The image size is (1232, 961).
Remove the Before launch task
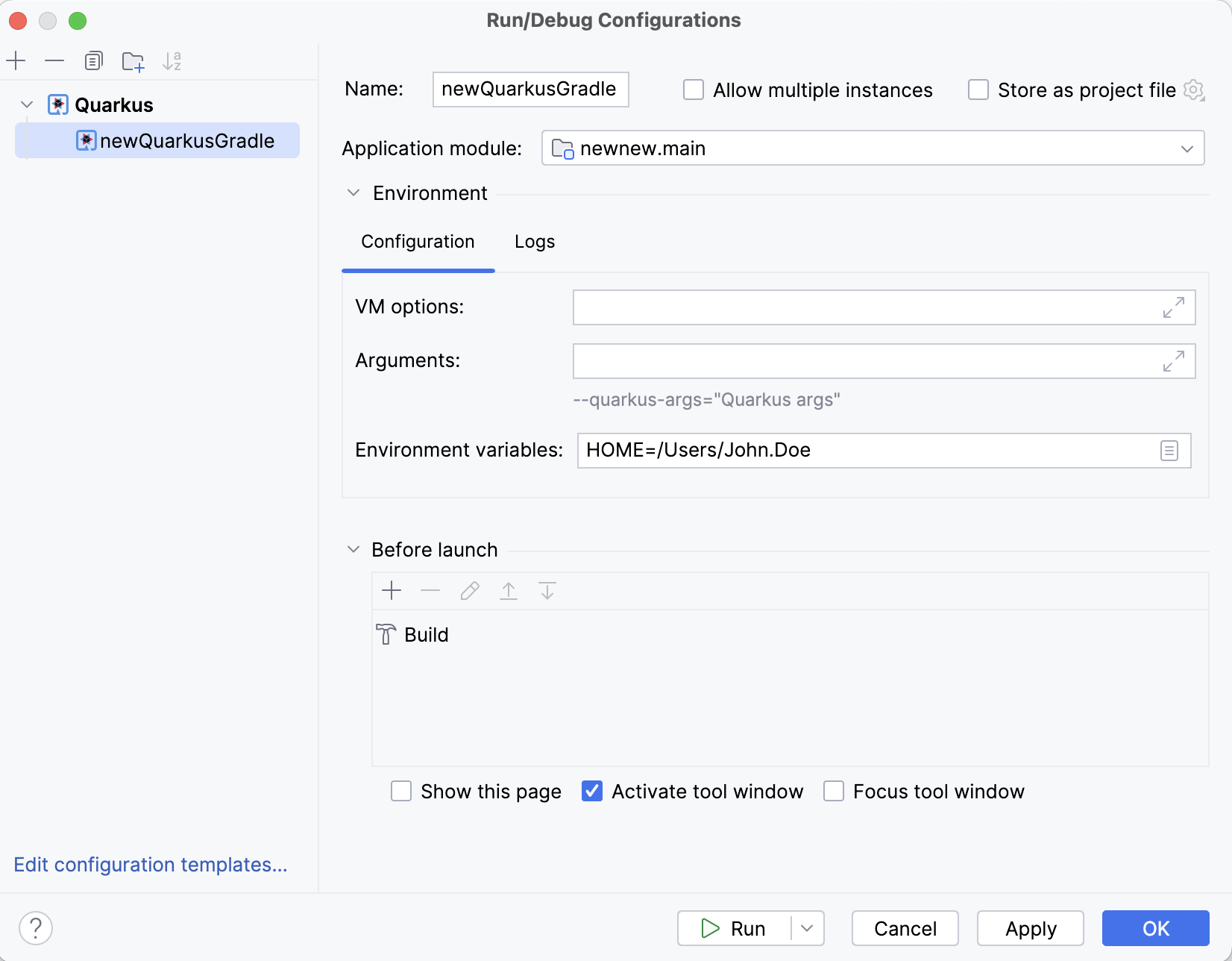(430, 591)
